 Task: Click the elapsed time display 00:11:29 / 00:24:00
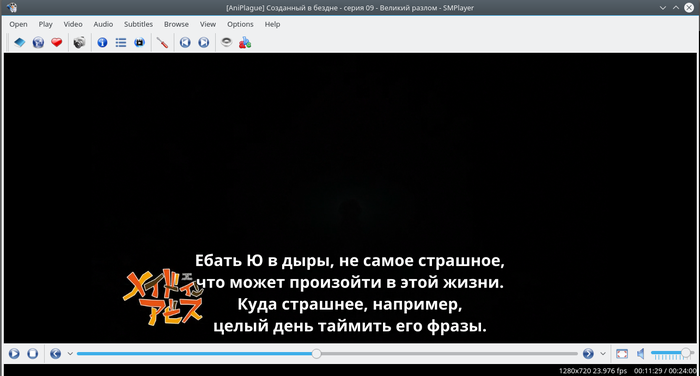tap(665, 371)
